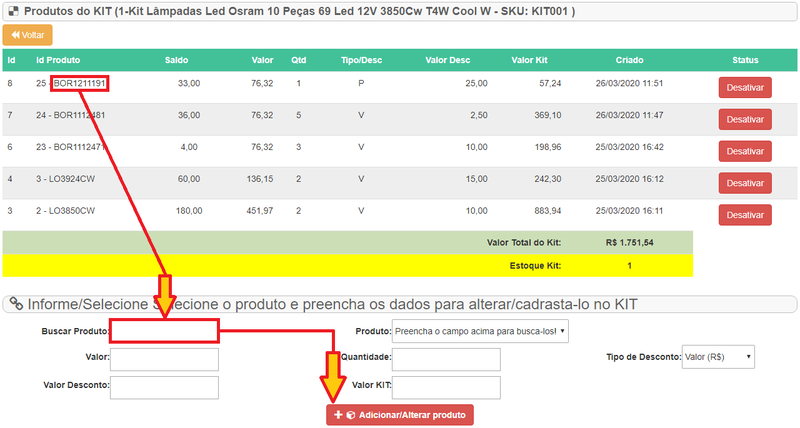This screenshot has width=800, height=428.
Task: Select the 3 - LO3924CW product cell
Action: click(65, 179)
